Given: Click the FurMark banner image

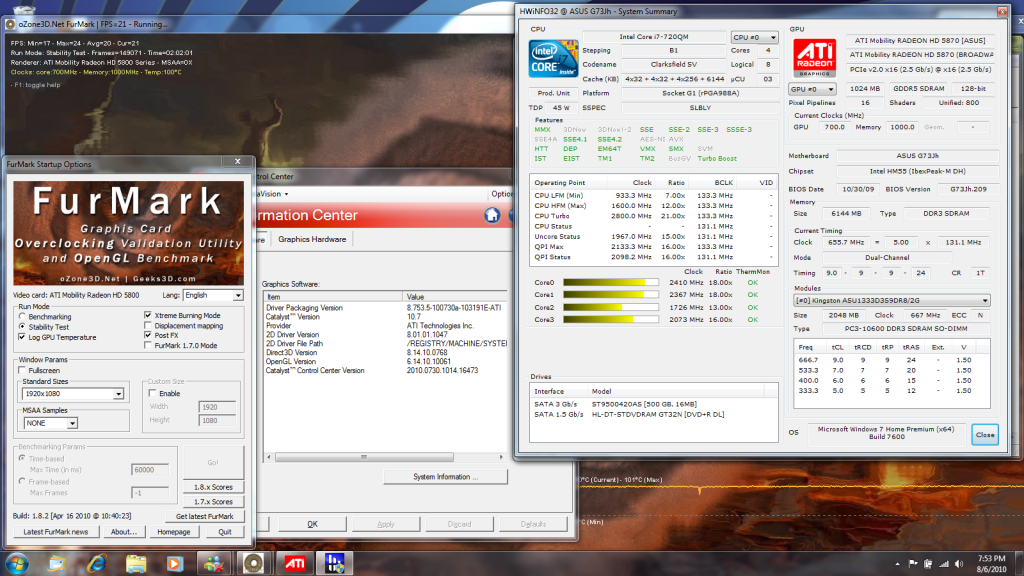Looking at the screenshot, I should pos(129,233).
